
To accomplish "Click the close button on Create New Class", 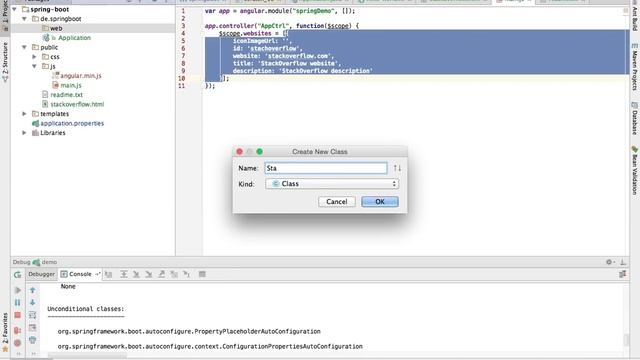I will tap(240, 151).
